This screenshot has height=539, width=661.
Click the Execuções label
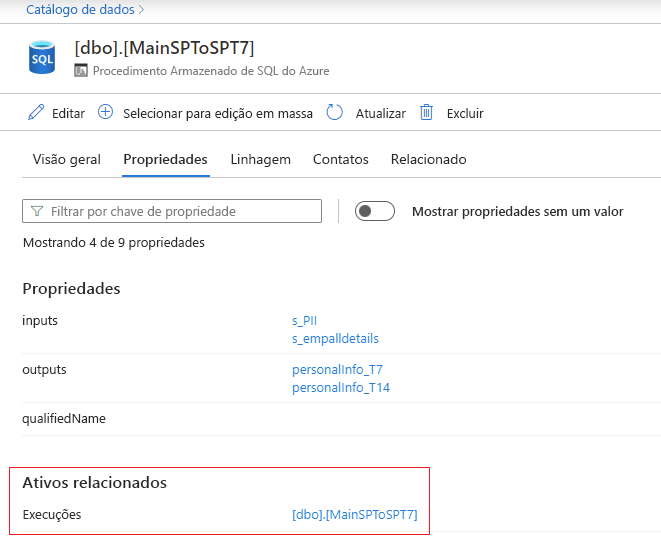[x=52, y=515]
